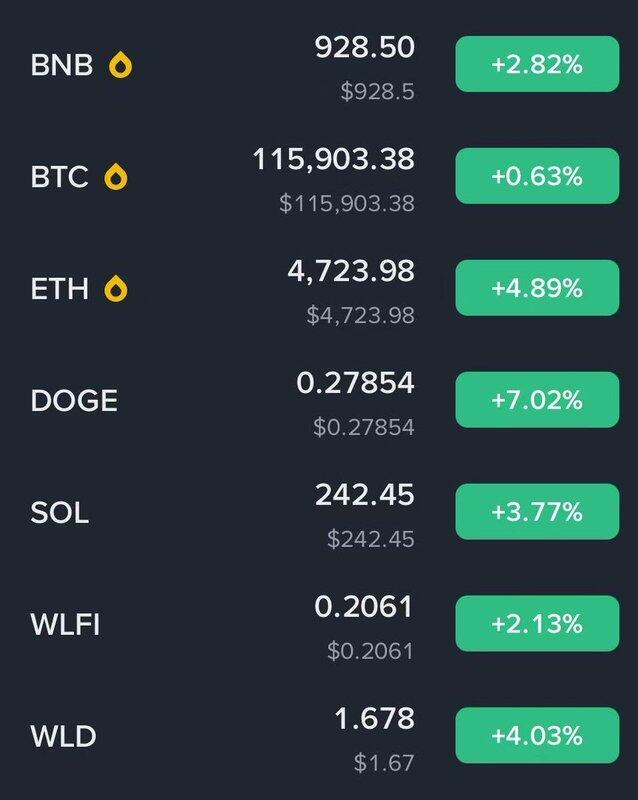
Task: Tap the flame icon beside BTC
Action: tap(116, 177)
